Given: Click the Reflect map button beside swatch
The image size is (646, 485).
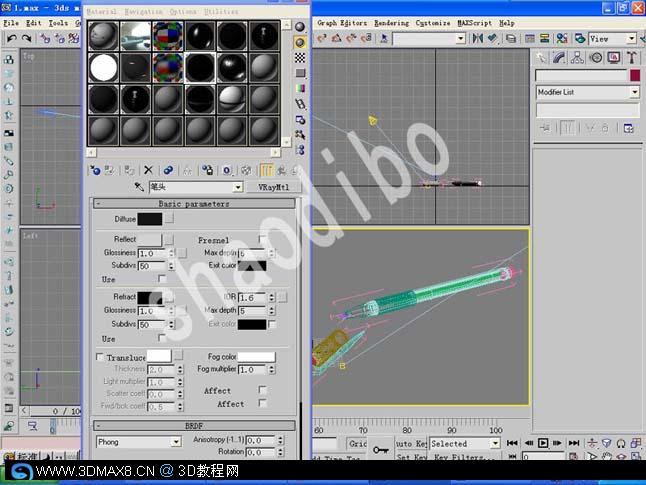Looking at the screenshot, I should (x=169, y=239).
